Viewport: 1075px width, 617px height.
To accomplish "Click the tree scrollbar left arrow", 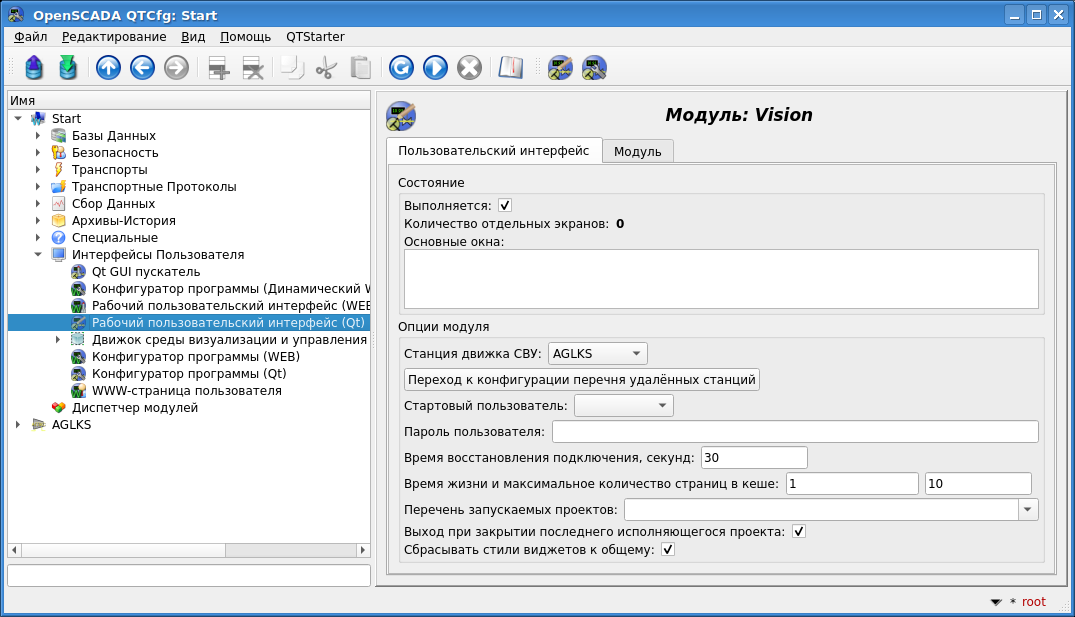I will (x=14, y=550).
